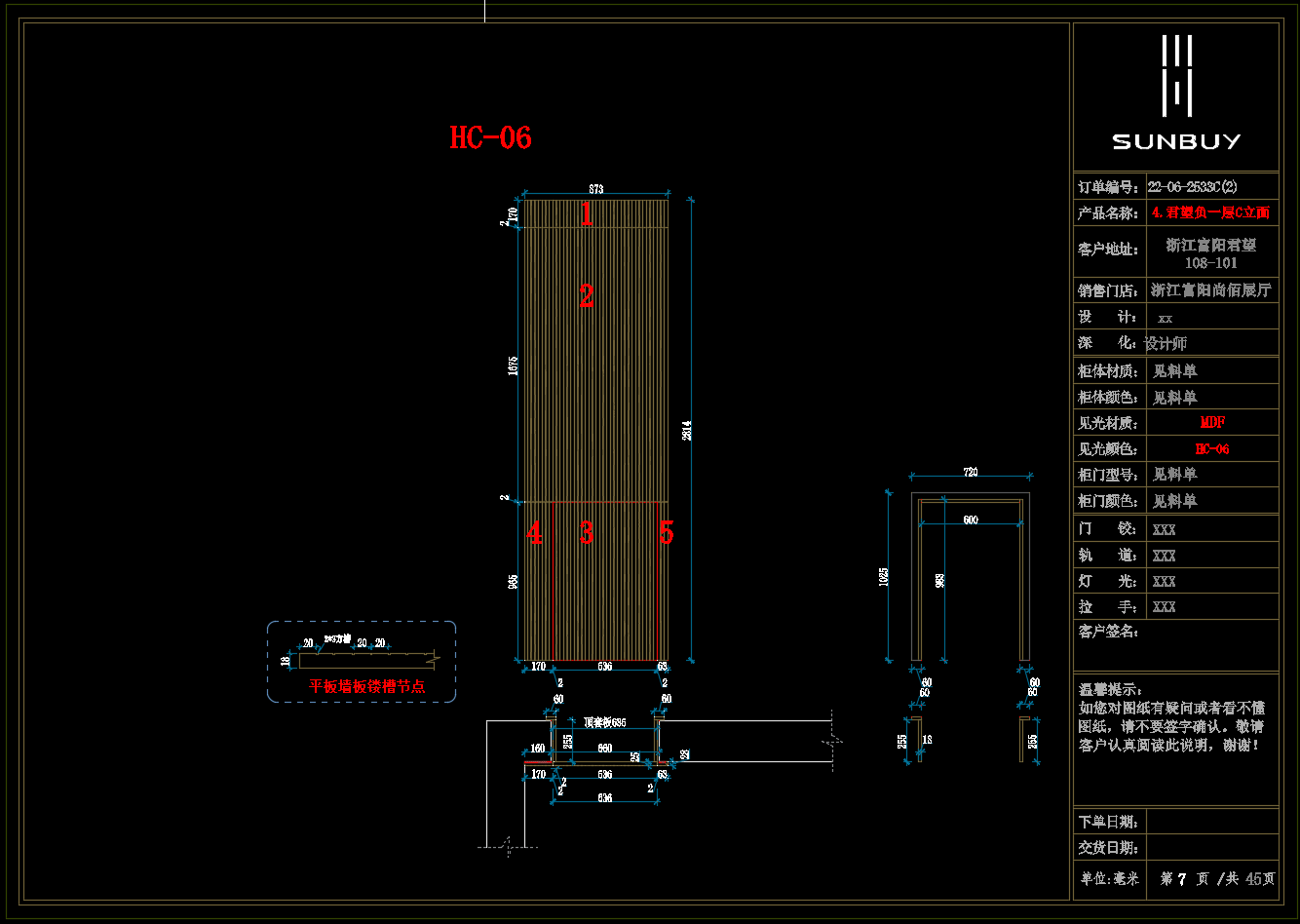1300x924 pixels.
Task: Select red panel number 2 label
Action: (x=586, y=296)
